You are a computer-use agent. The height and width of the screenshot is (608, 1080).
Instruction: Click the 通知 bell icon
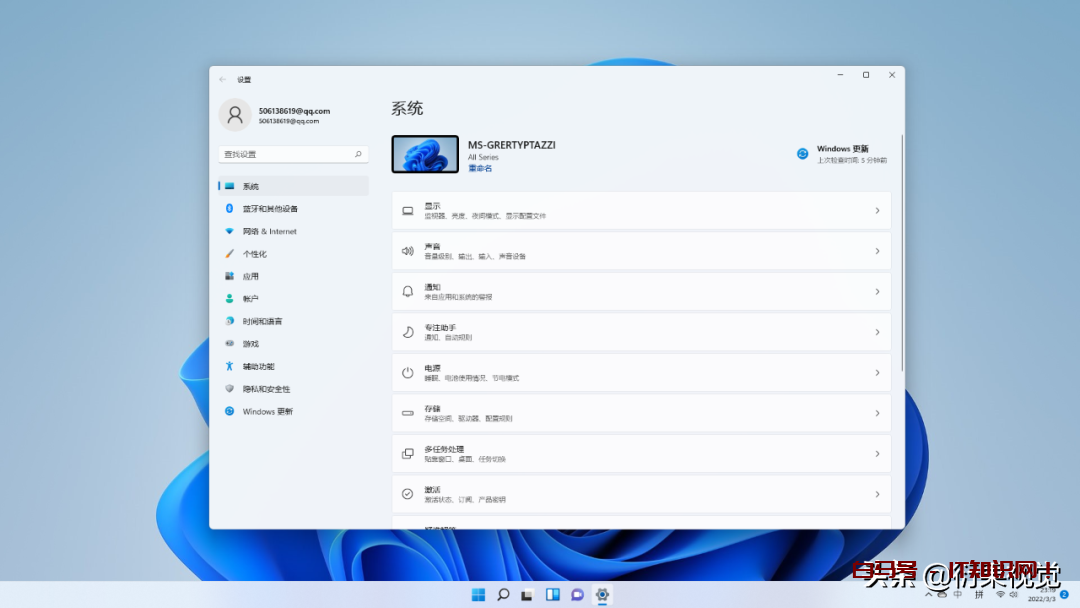[407, 292]
